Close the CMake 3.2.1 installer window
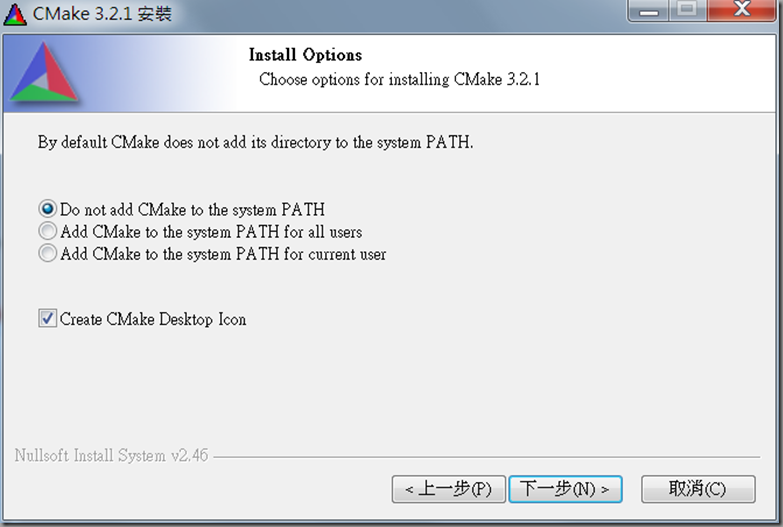783x527 pixels. pyautogui.click(x=742, y=10)
